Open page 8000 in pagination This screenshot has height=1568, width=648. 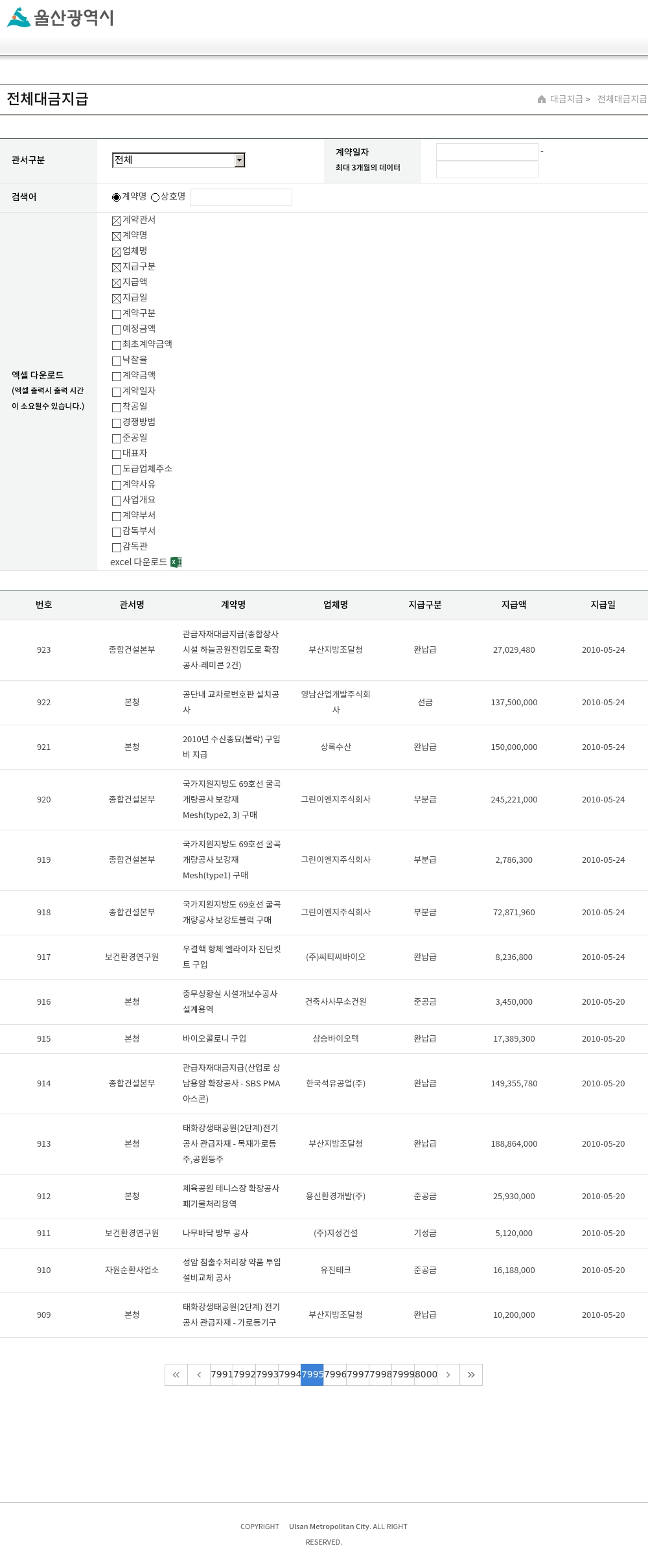[426, 1374]
